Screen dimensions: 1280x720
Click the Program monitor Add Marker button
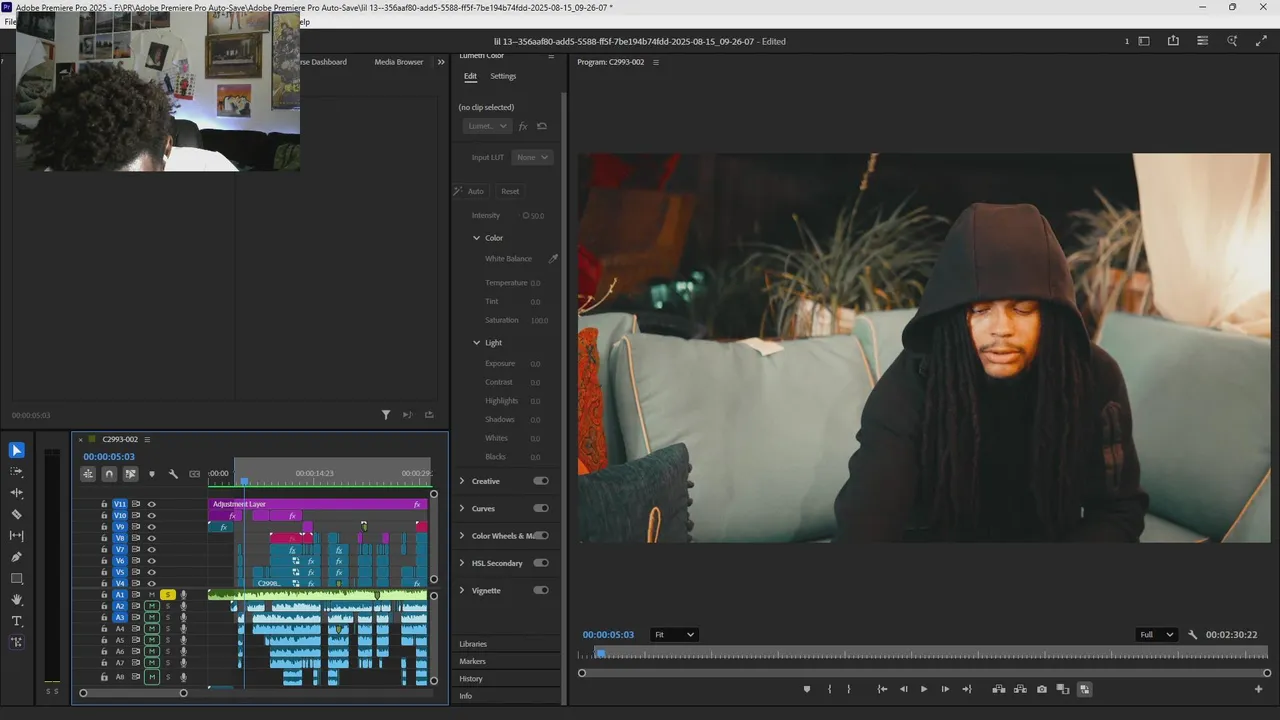pos(807,689)
